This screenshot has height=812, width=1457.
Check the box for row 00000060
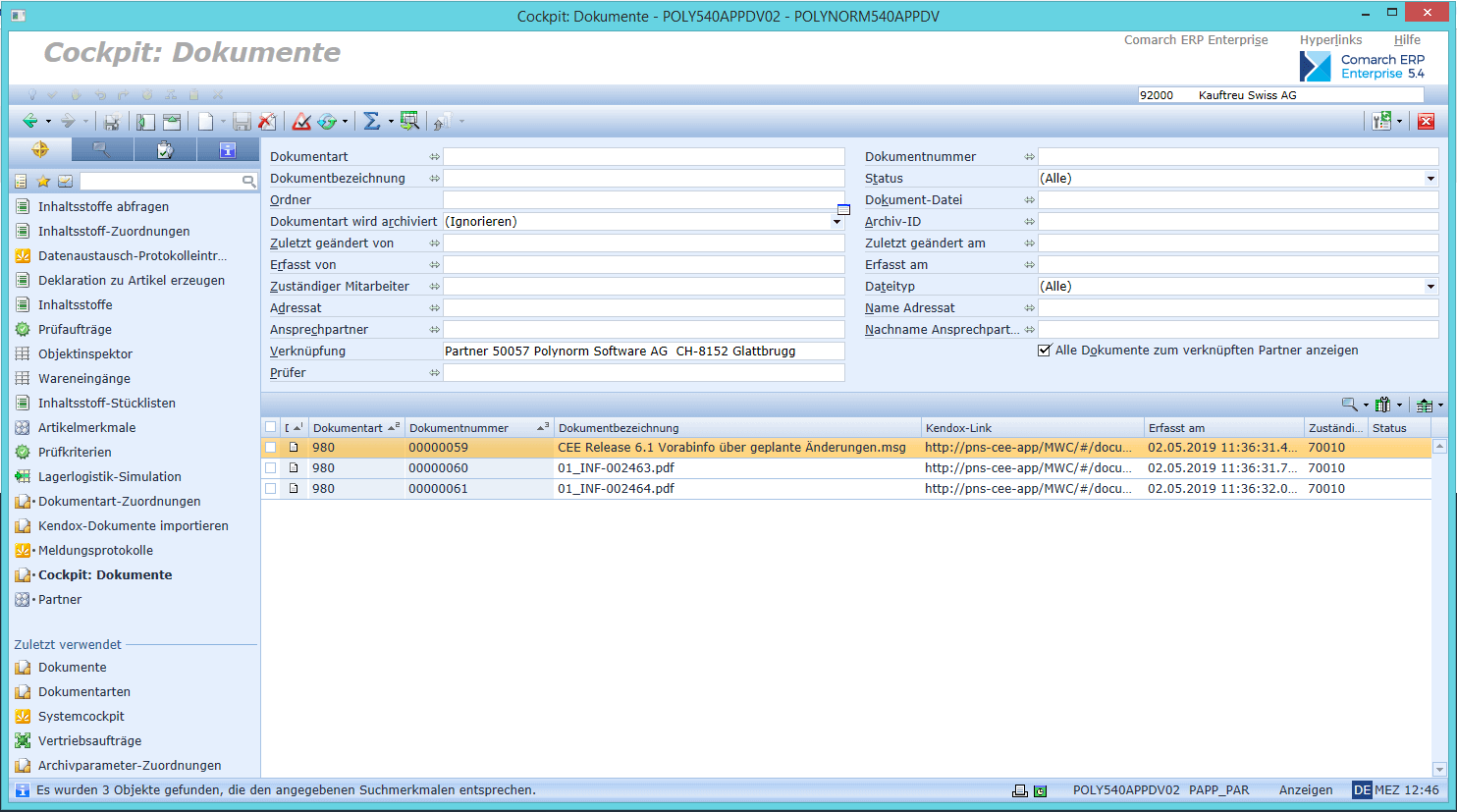click(x=271, y=467)
